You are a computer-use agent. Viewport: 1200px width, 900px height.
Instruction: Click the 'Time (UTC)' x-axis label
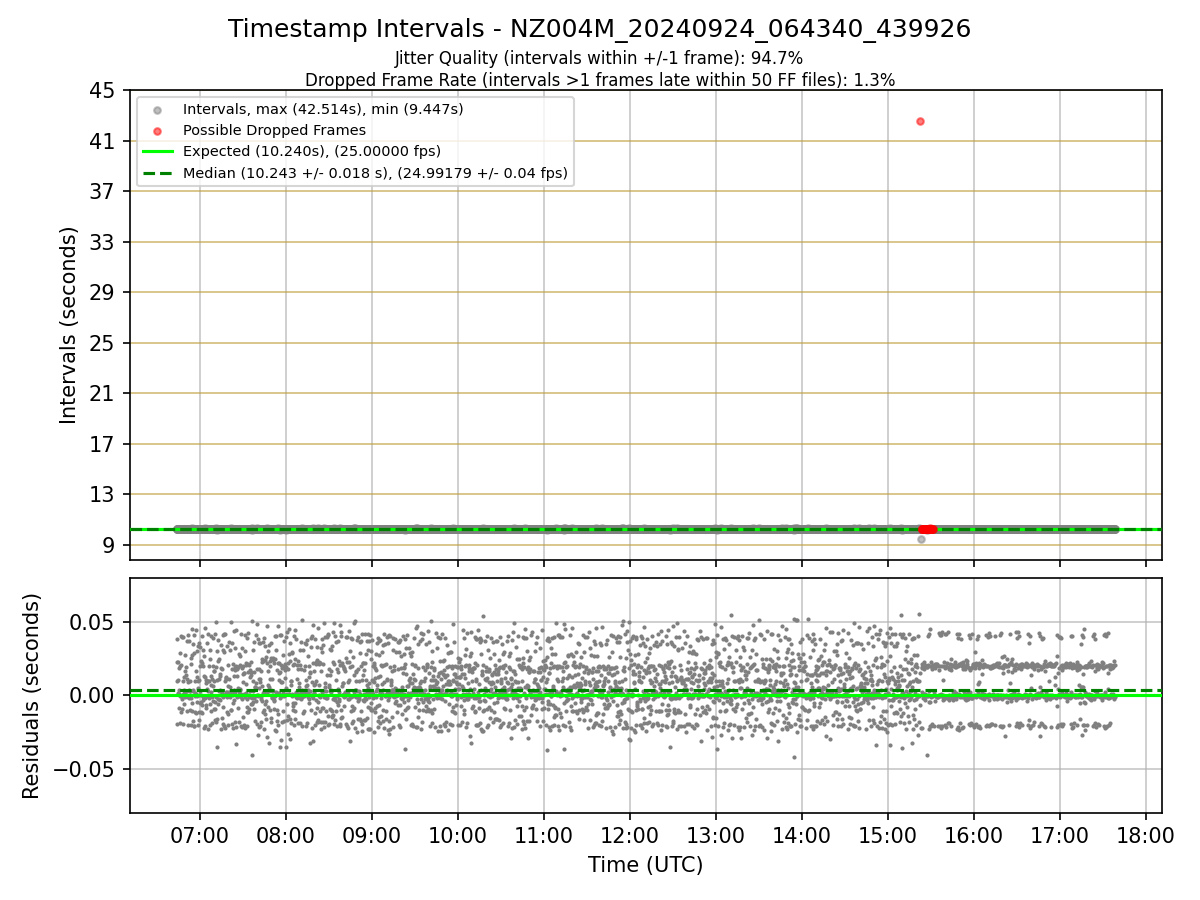(645, 865)
